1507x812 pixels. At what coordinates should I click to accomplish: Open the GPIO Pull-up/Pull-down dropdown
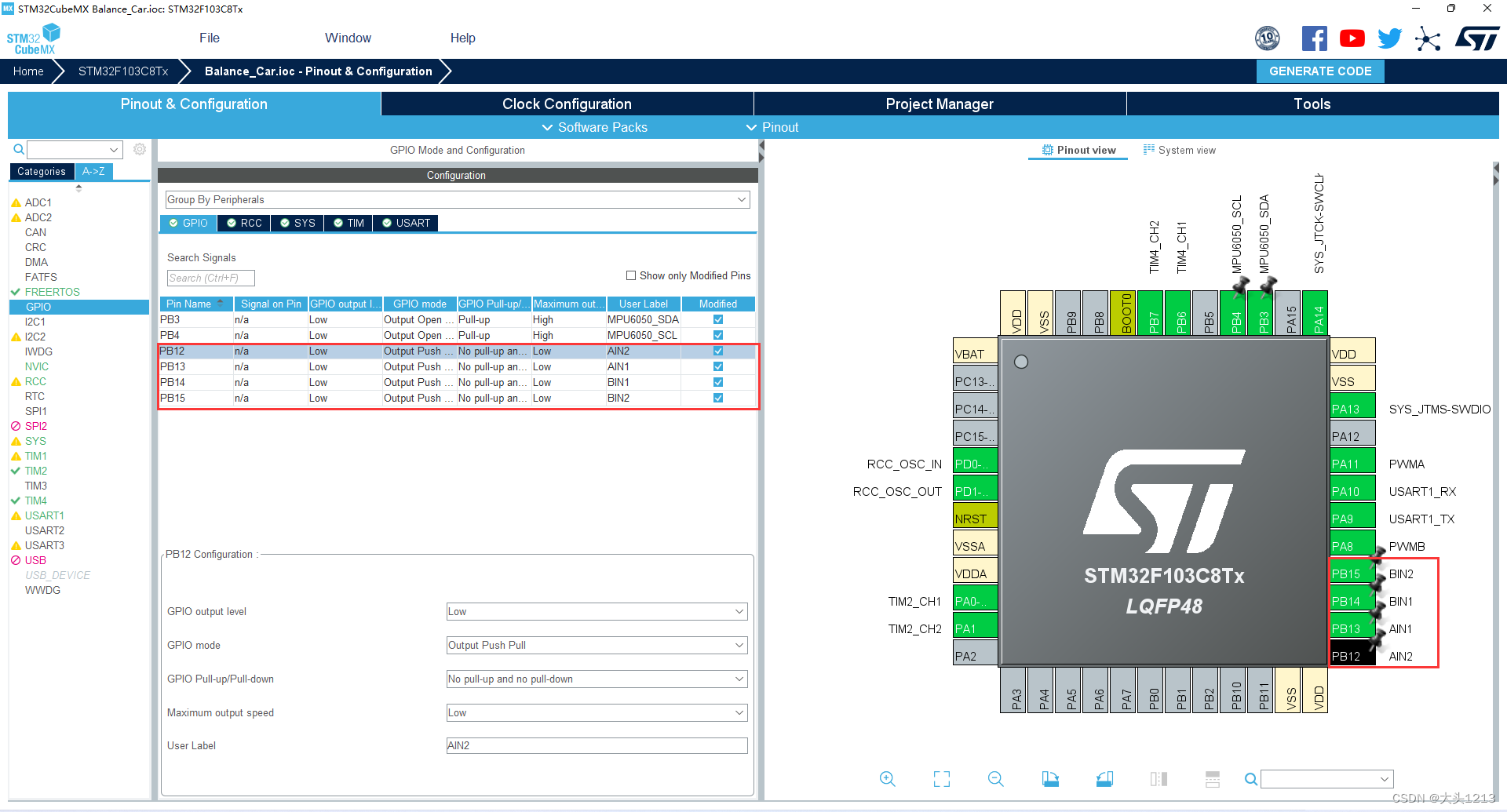coord(597,679)
